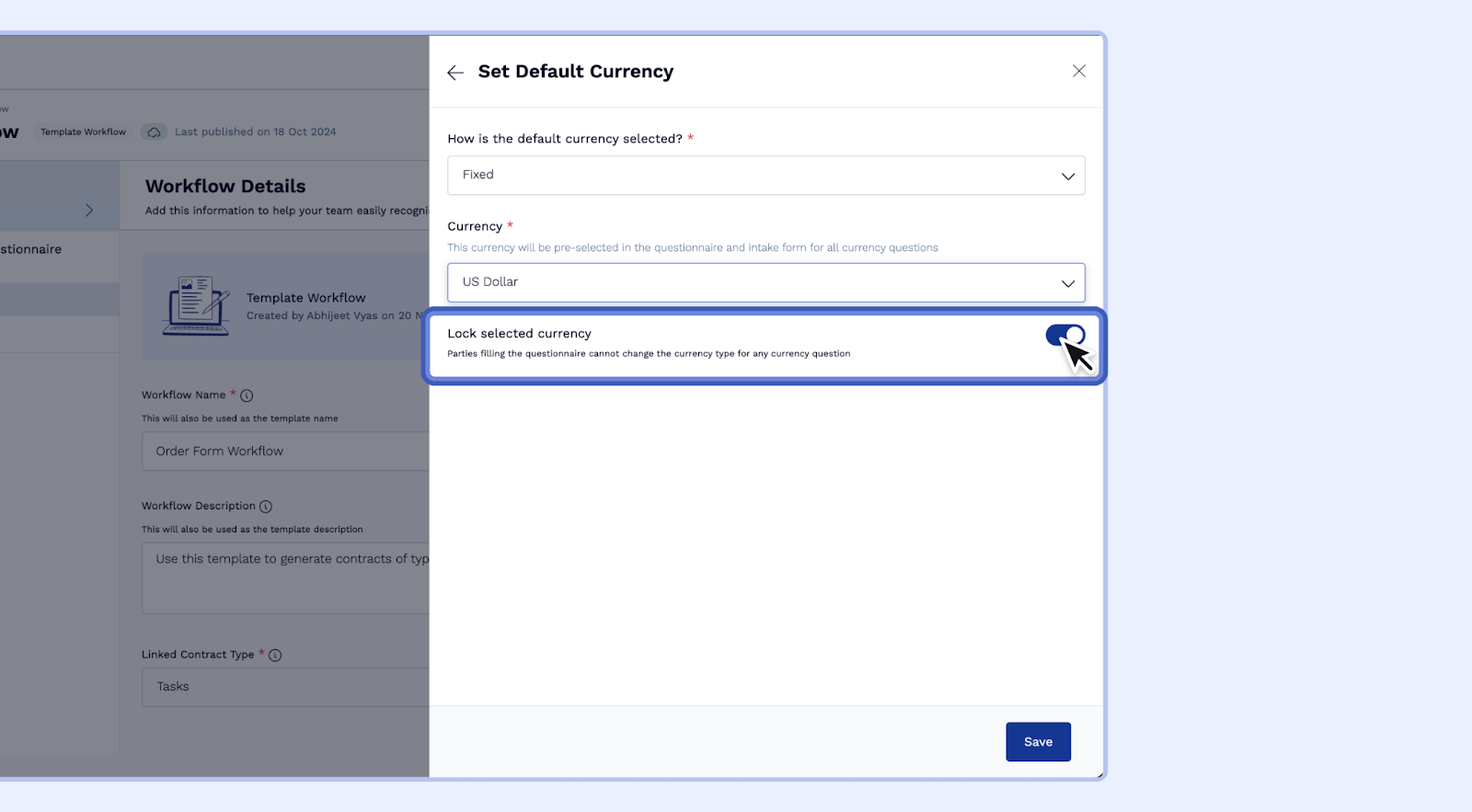The width and height of the screenshot is (1472, 812).
Task: Click the Lock selected currency label
Action: [x=519, y=334]
